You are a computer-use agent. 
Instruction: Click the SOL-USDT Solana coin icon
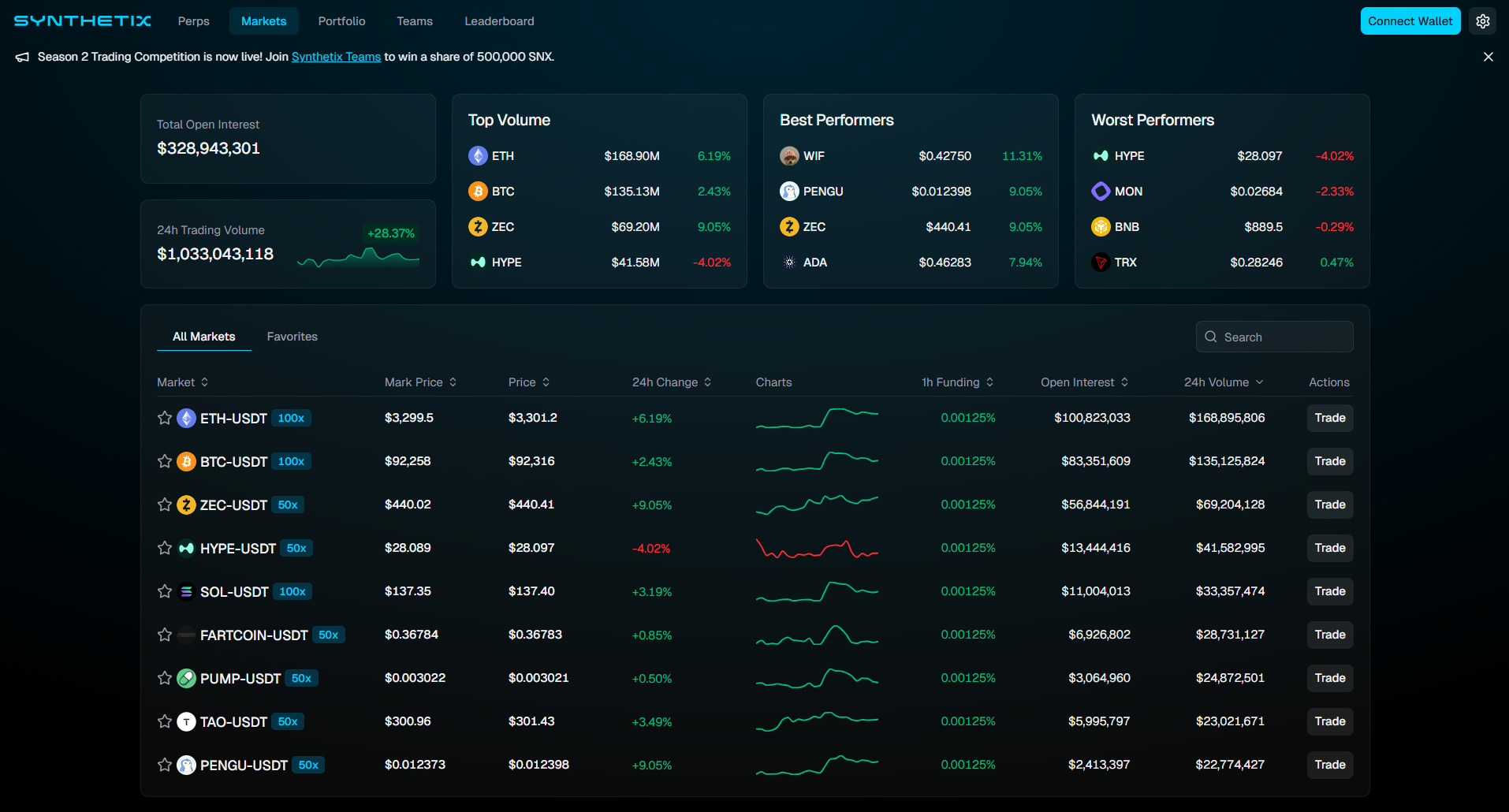pos(186,591)
